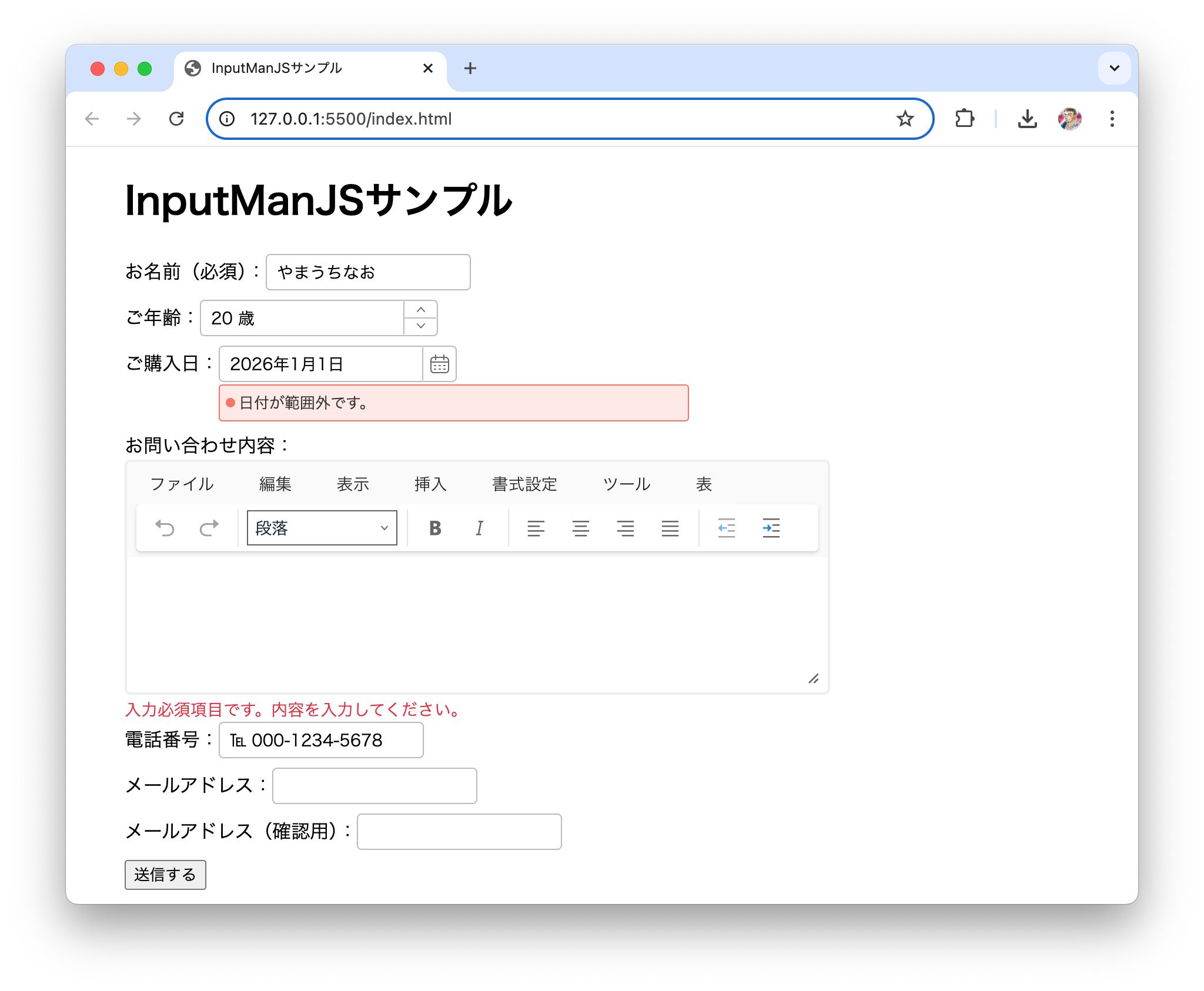Open the Chrome three-dot menu
The height and width of the screenshot is (991, 1204).
pyautogui.click(x=1112, y=119)
